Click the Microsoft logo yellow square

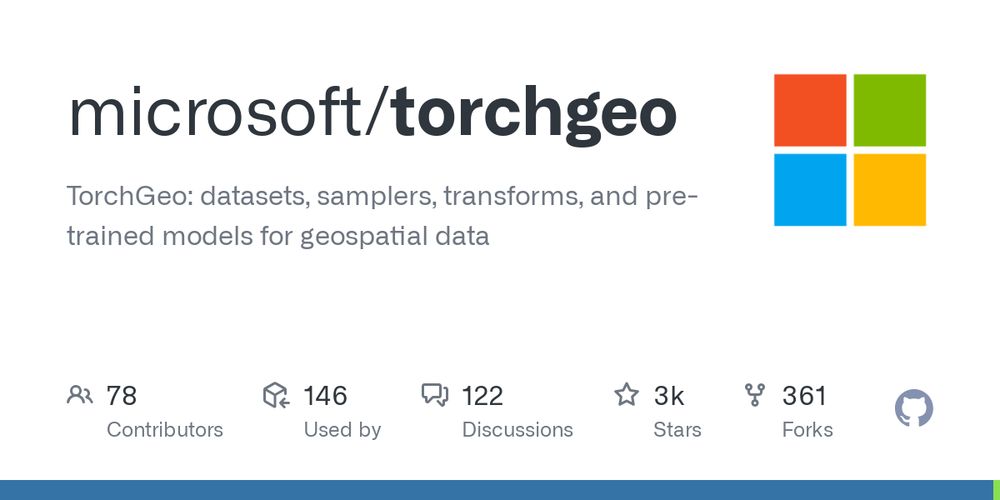tap(890, 189)
